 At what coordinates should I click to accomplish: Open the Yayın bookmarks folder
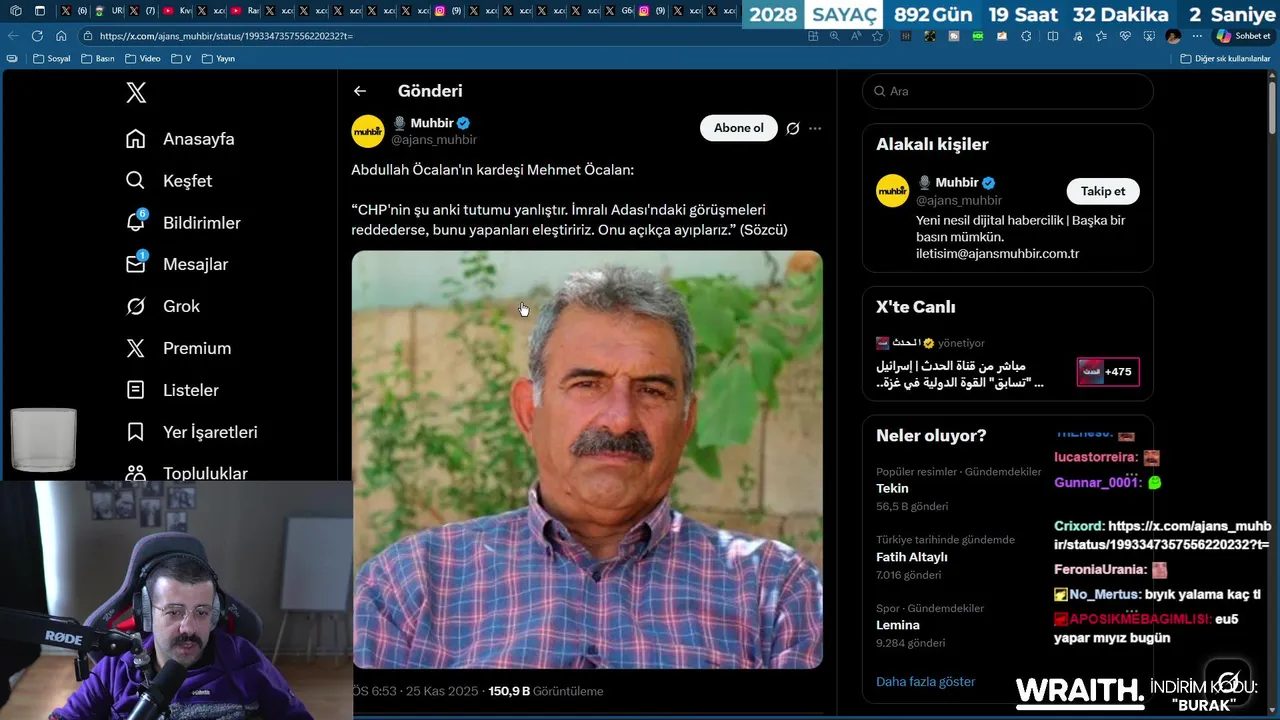click(x=218, y=59)
